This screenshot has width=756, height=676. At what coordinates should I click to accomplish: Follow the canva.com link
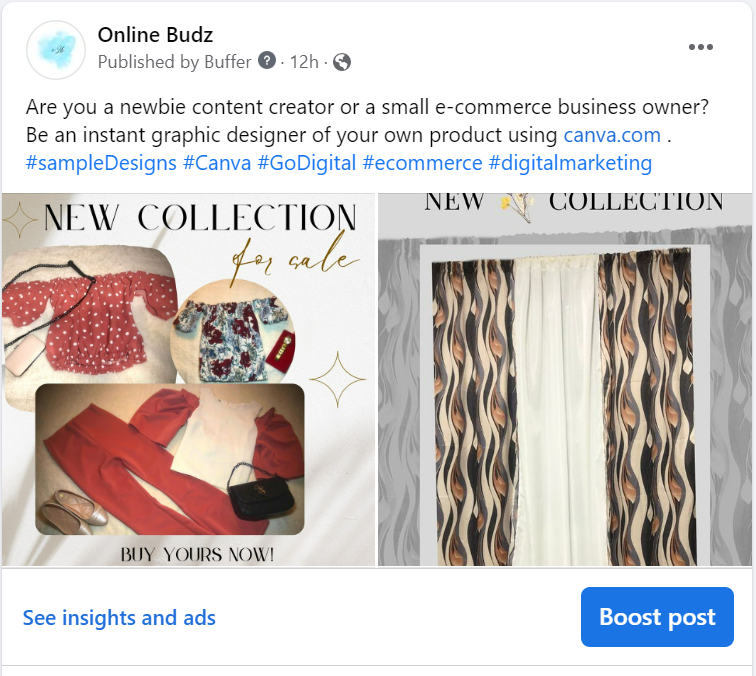[612, 135]
